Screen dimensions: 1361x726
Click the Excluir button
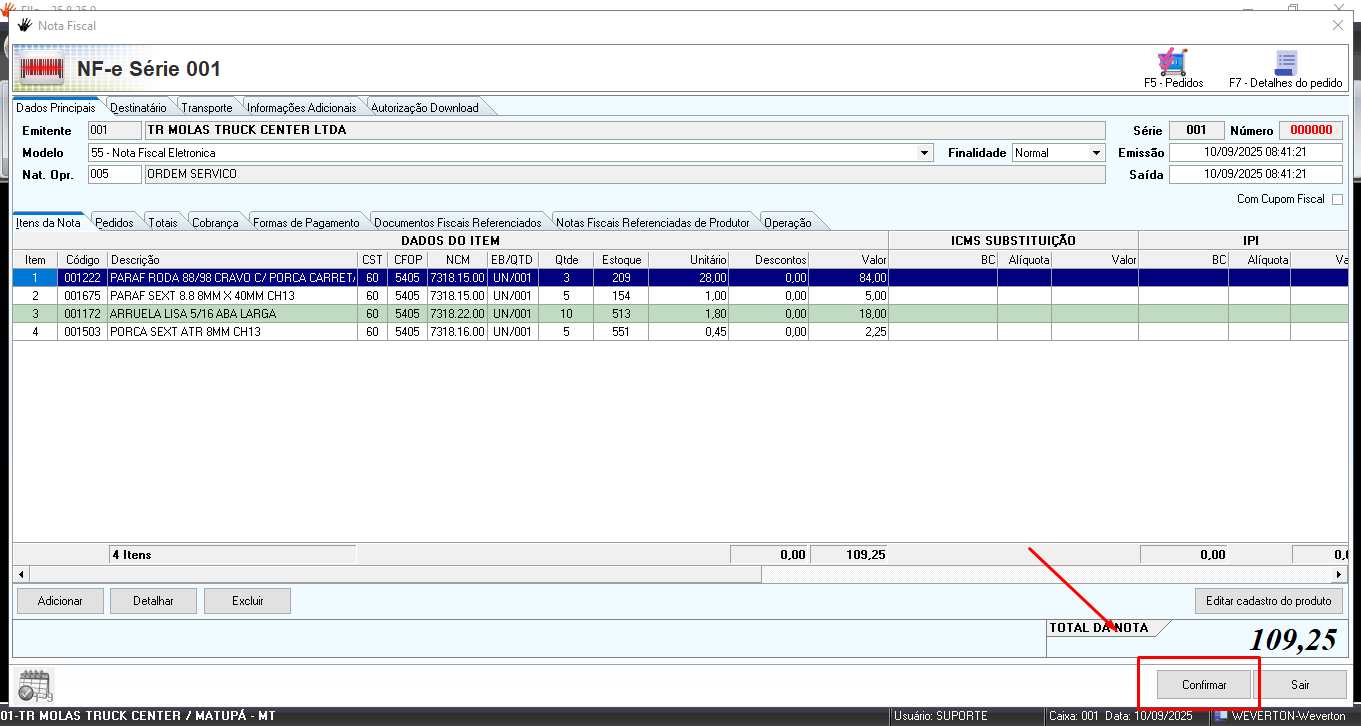pos(247,601)
